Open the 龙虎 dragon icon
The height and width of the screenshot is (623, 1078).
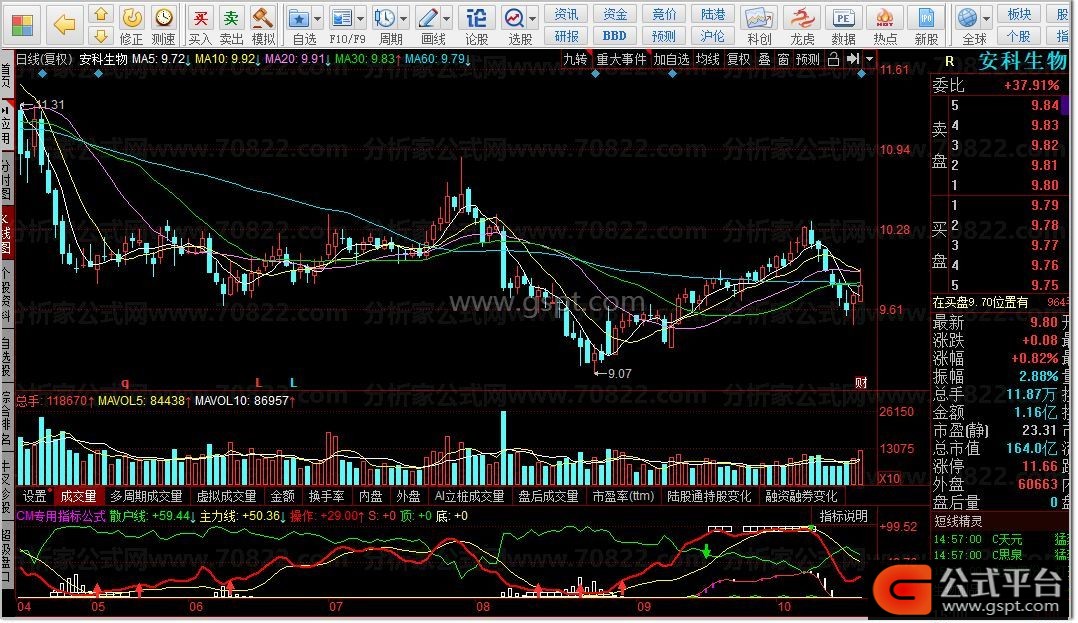click(802, 19)
